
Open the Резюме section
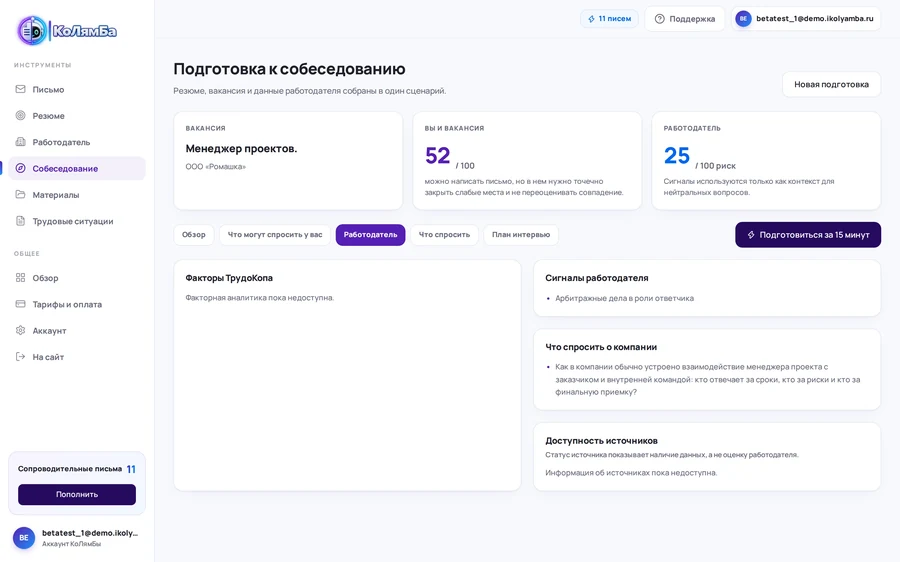tap(76, 115)
